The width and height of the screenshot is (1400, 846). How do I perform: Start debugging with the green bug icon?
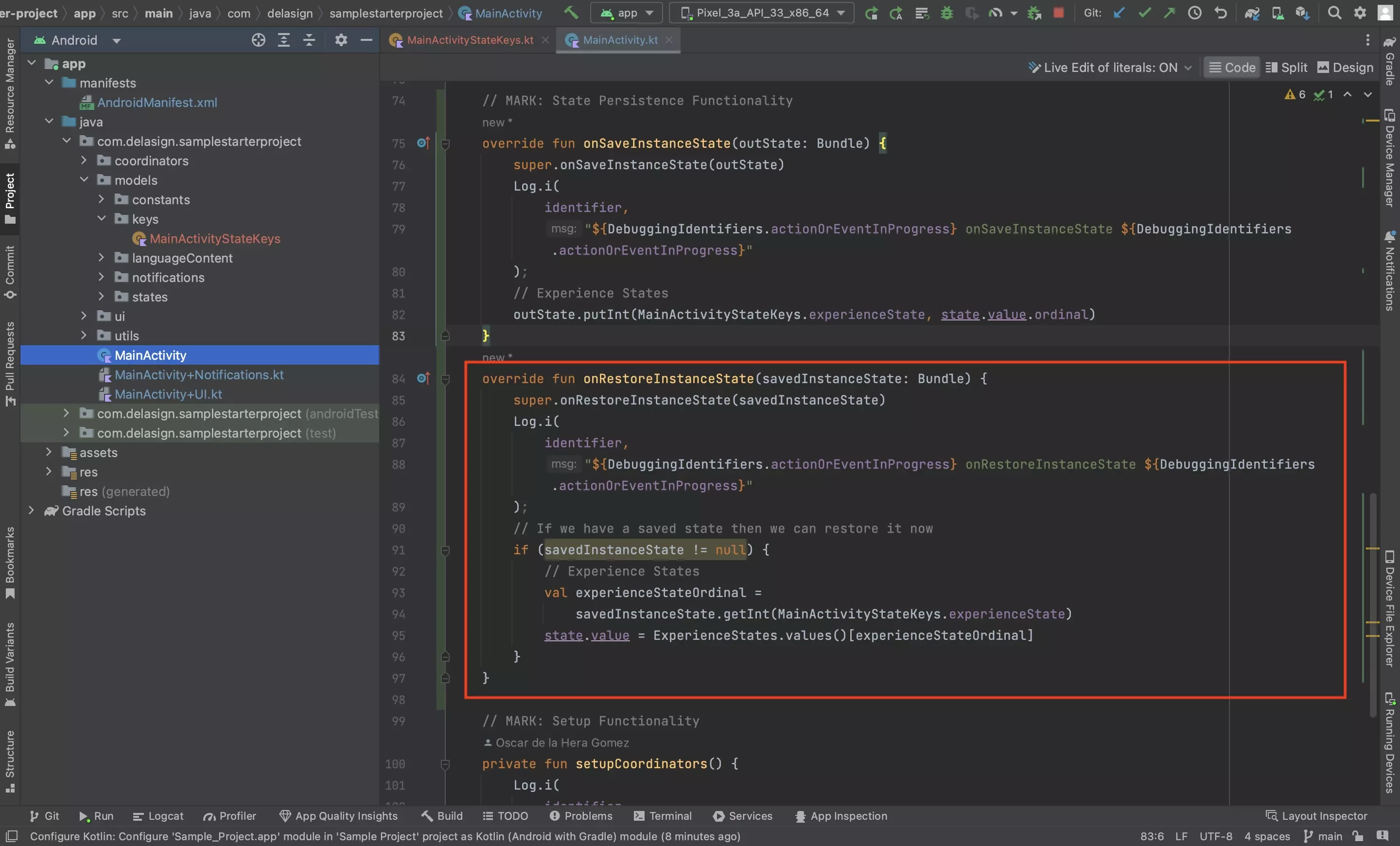(x=946, y=13)
